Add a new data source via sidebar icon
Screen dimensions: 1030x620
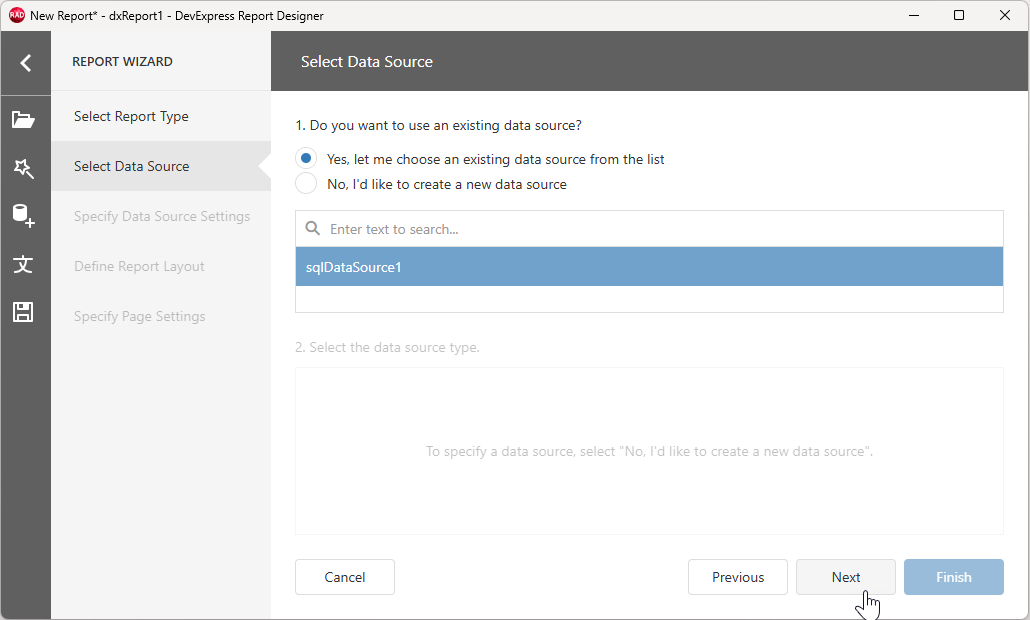(25, 216)
